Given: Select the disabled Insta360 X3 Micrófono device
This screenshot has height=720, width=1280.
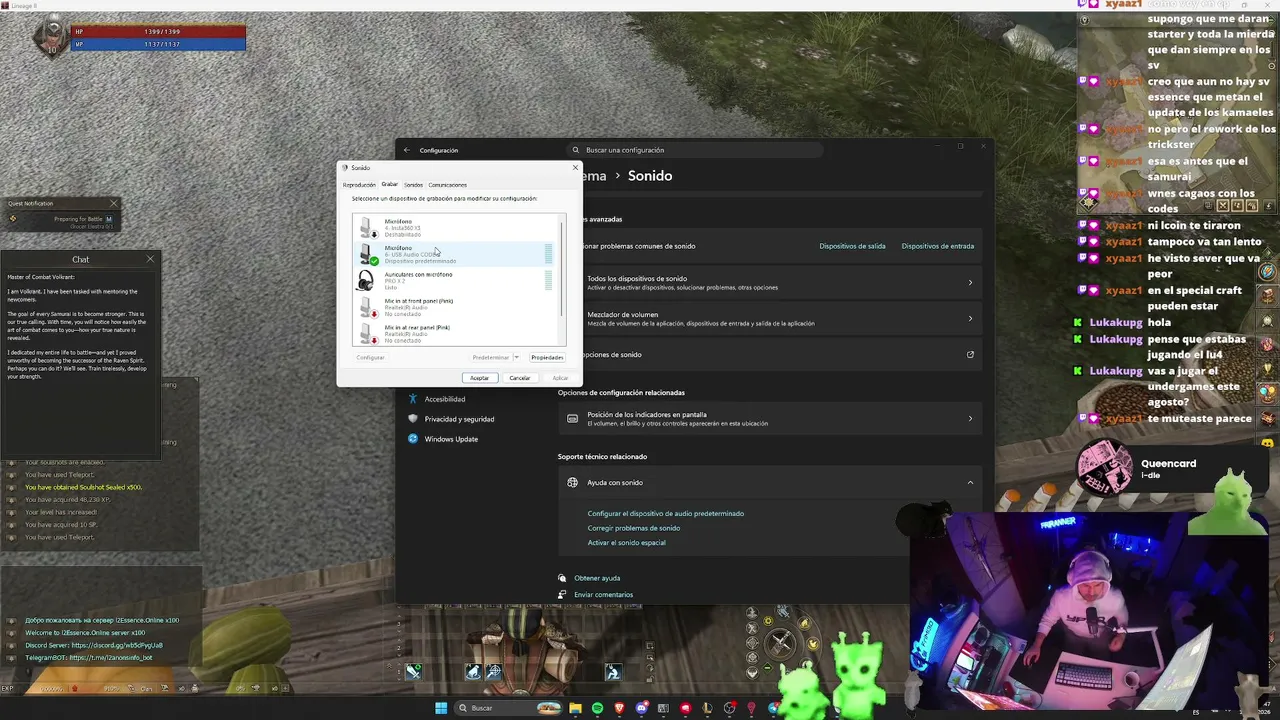Looking at the screenshot, I should tap(456, 228).
